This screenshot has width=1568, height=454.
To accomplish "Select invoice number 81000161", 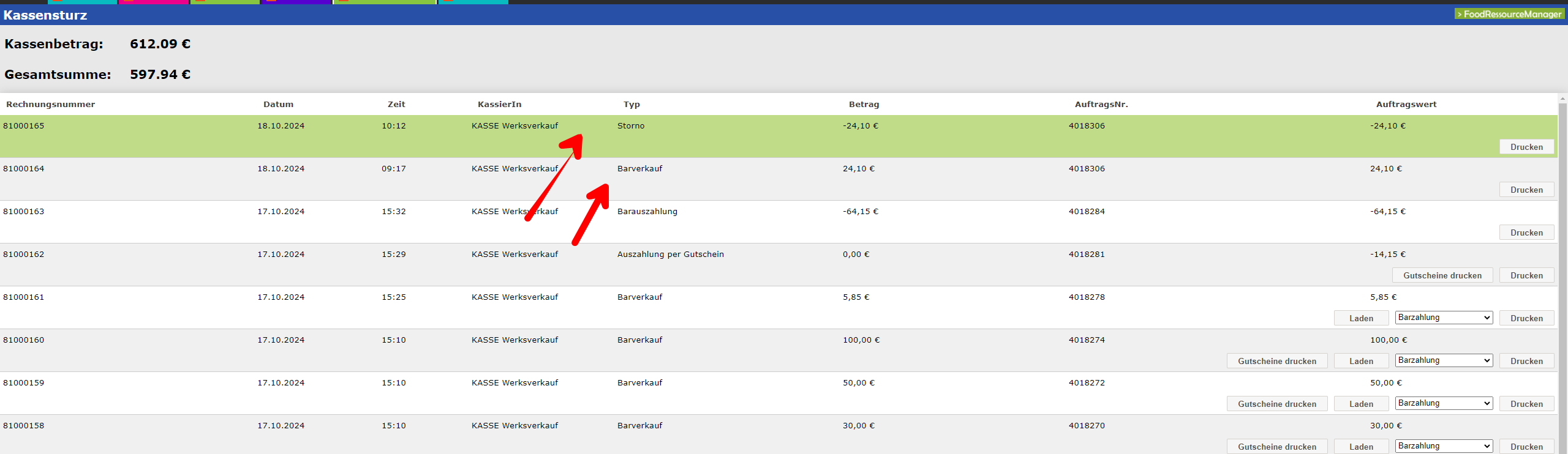I will click(x=23, y=297).
